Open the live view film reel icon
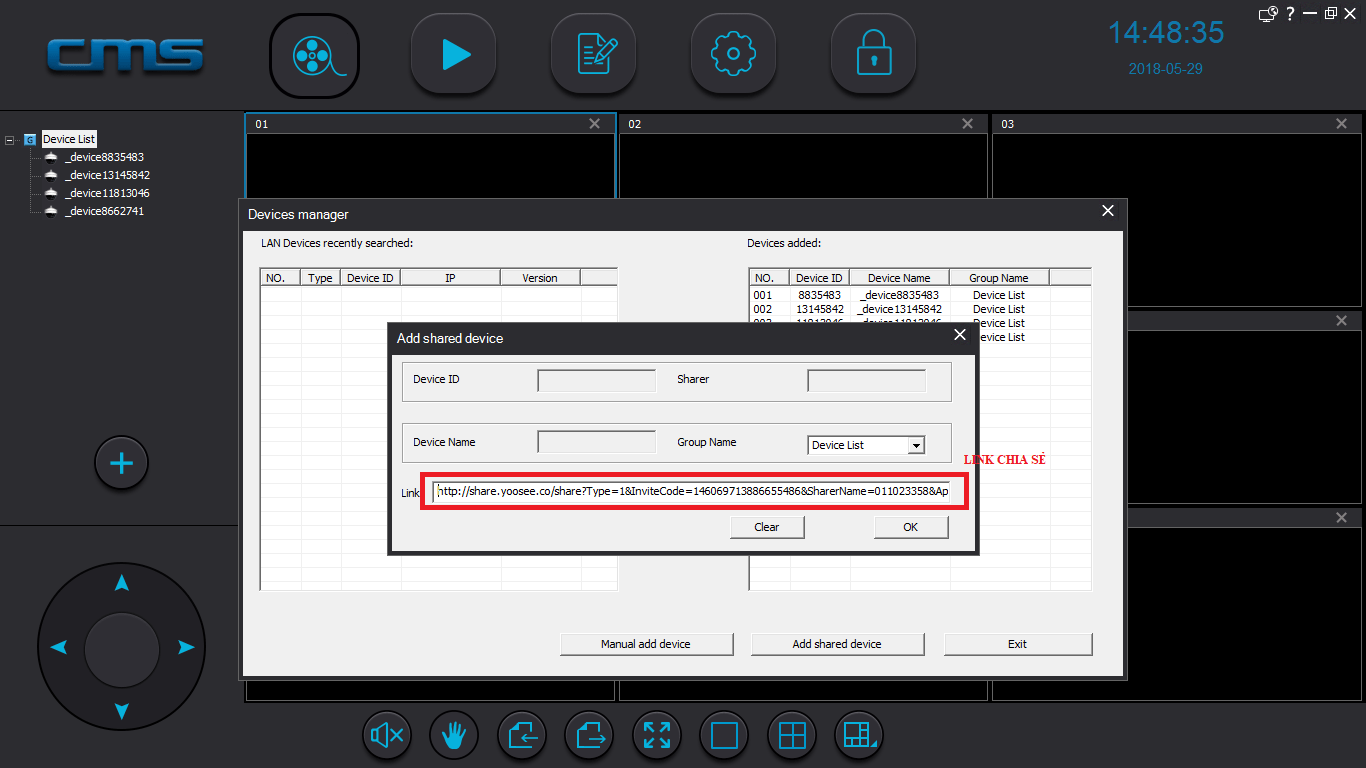 (314, 55)
